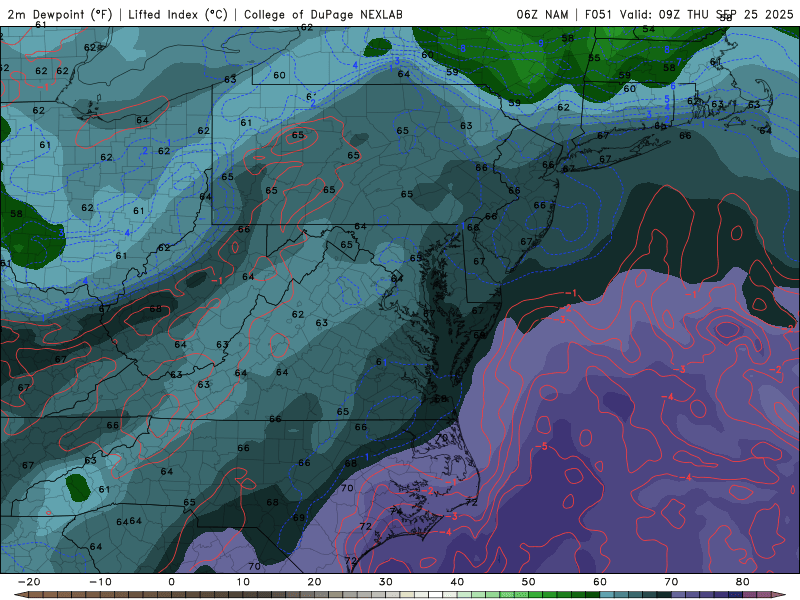Viewport: 800px width, 600px height.
Task: Click the '2m Dewpoint (°F)' title label
Action: 60,15
